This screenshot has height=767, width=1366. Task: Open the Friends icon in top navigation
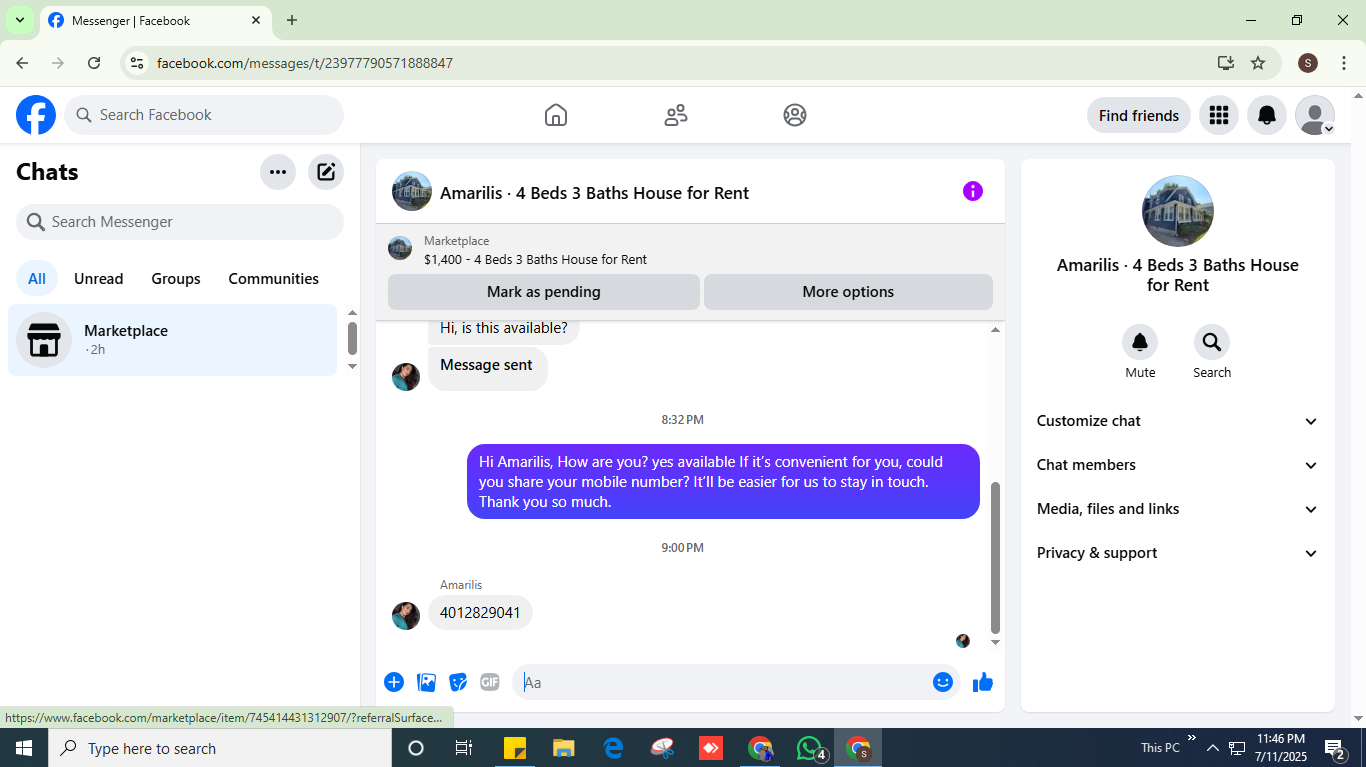tap(676, 115)
